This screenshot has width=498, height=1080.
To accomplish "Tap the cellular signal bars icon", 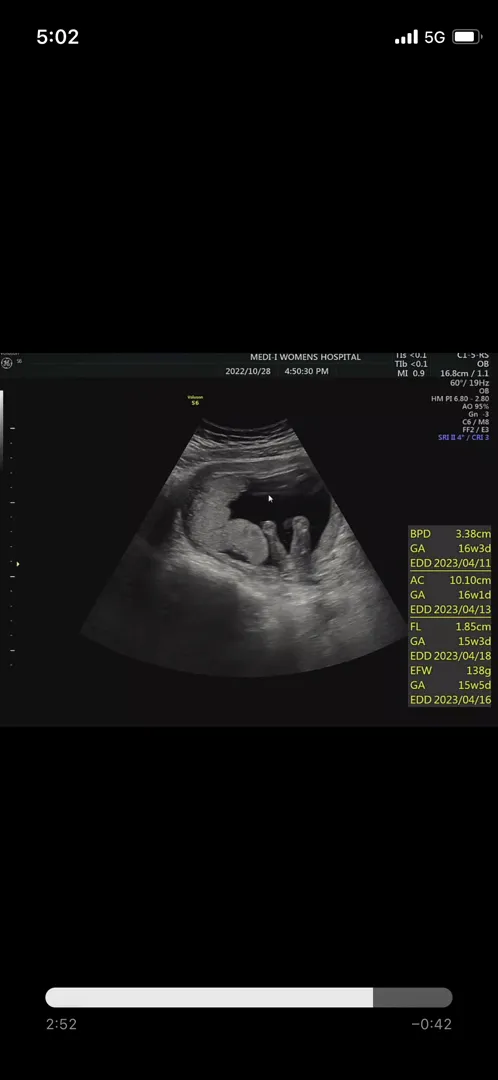I will [x=406, y=37].
